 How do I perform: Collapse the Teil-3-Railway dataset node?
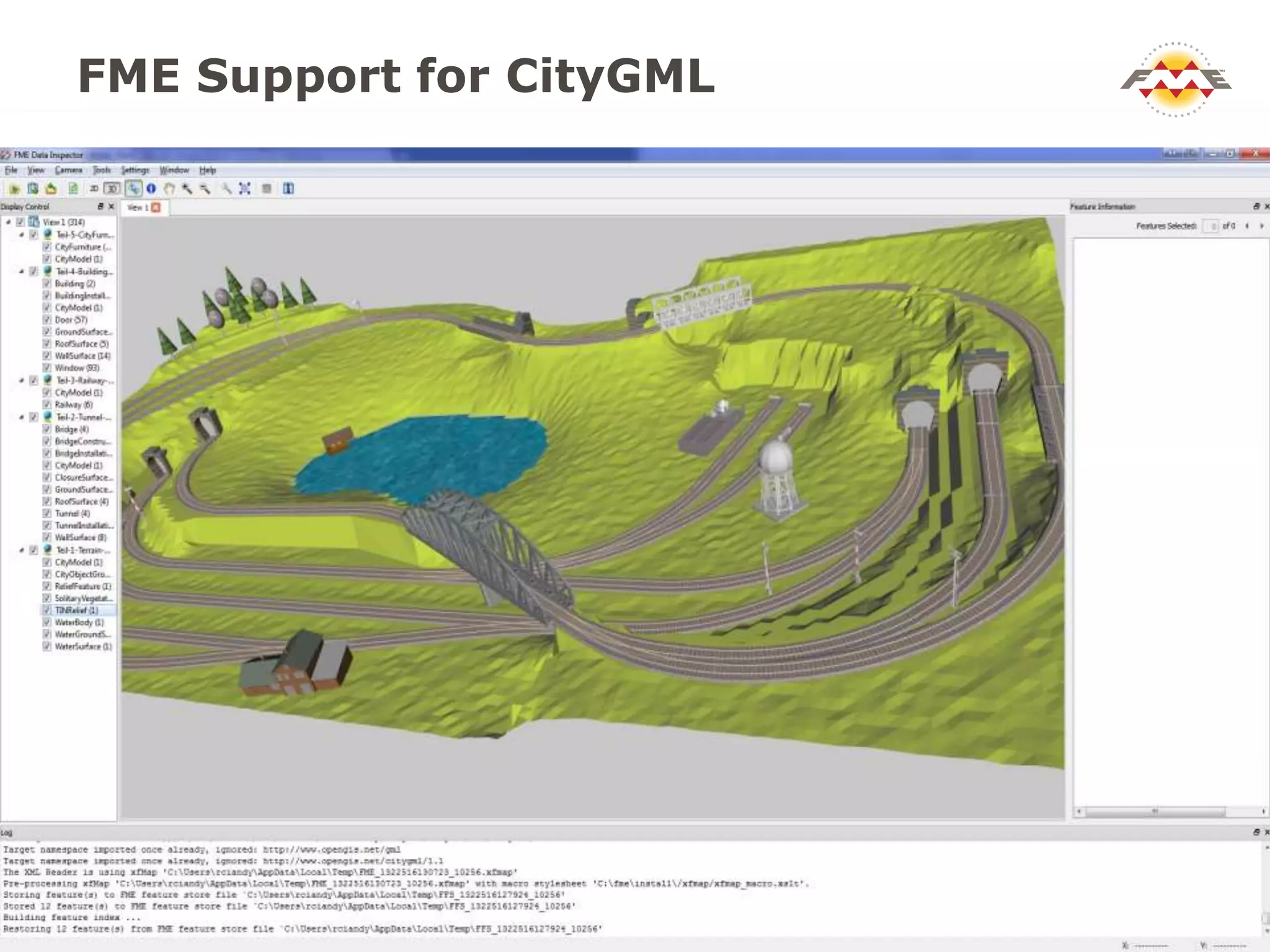(22, 381)
